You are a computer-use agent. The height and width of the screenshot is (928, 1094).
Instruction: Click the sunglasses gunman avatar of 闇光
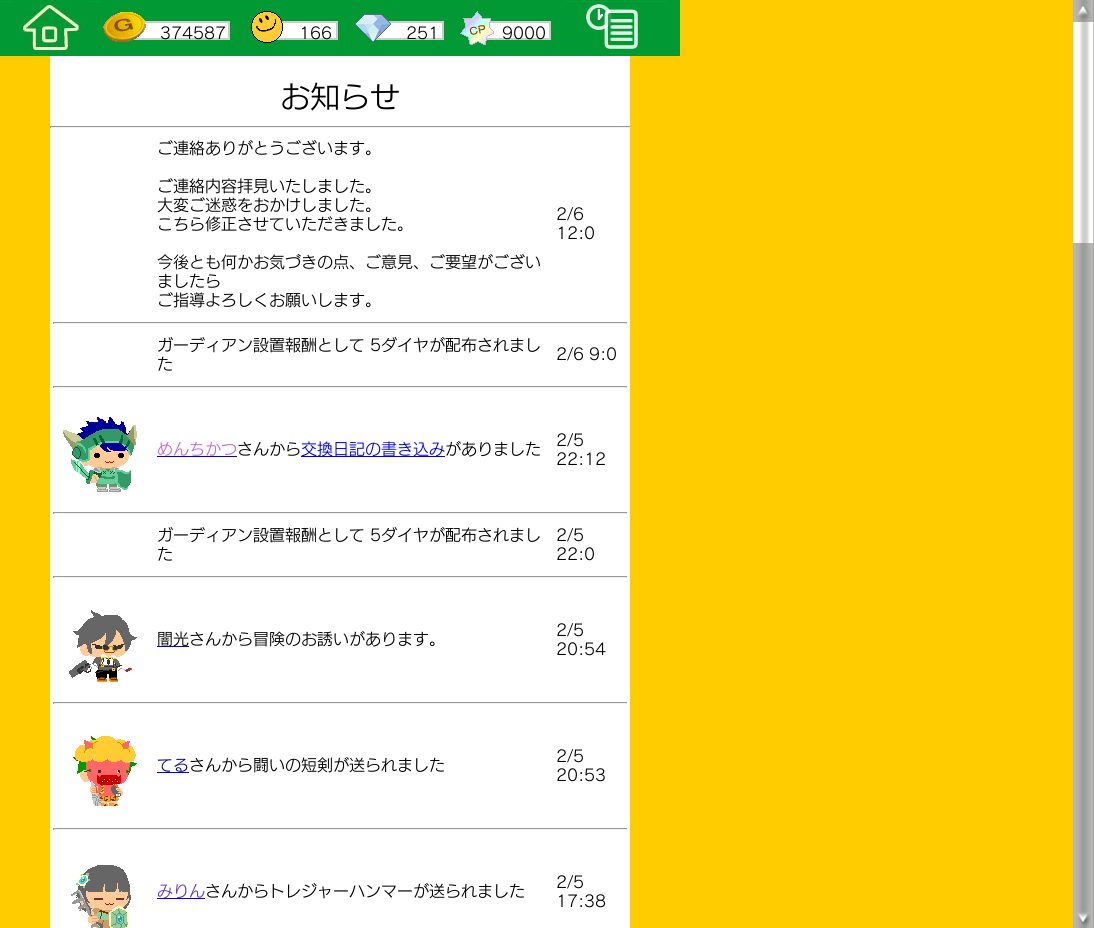pos(103,645)
